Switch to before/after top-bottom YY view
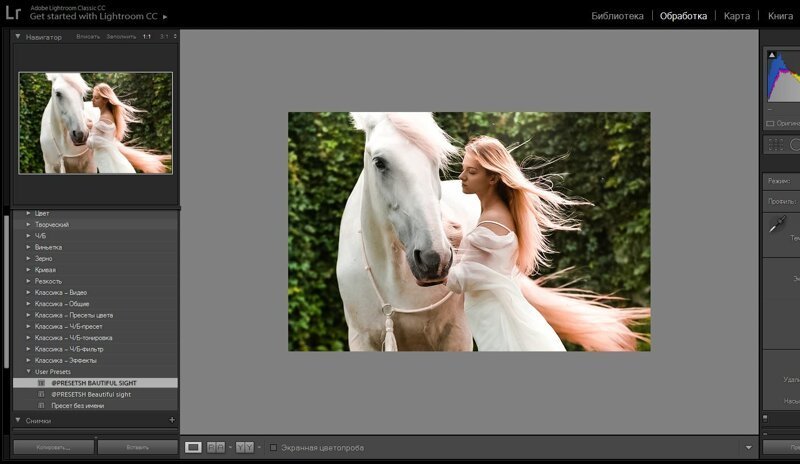 pyautogui.click(x=244, y=447)
